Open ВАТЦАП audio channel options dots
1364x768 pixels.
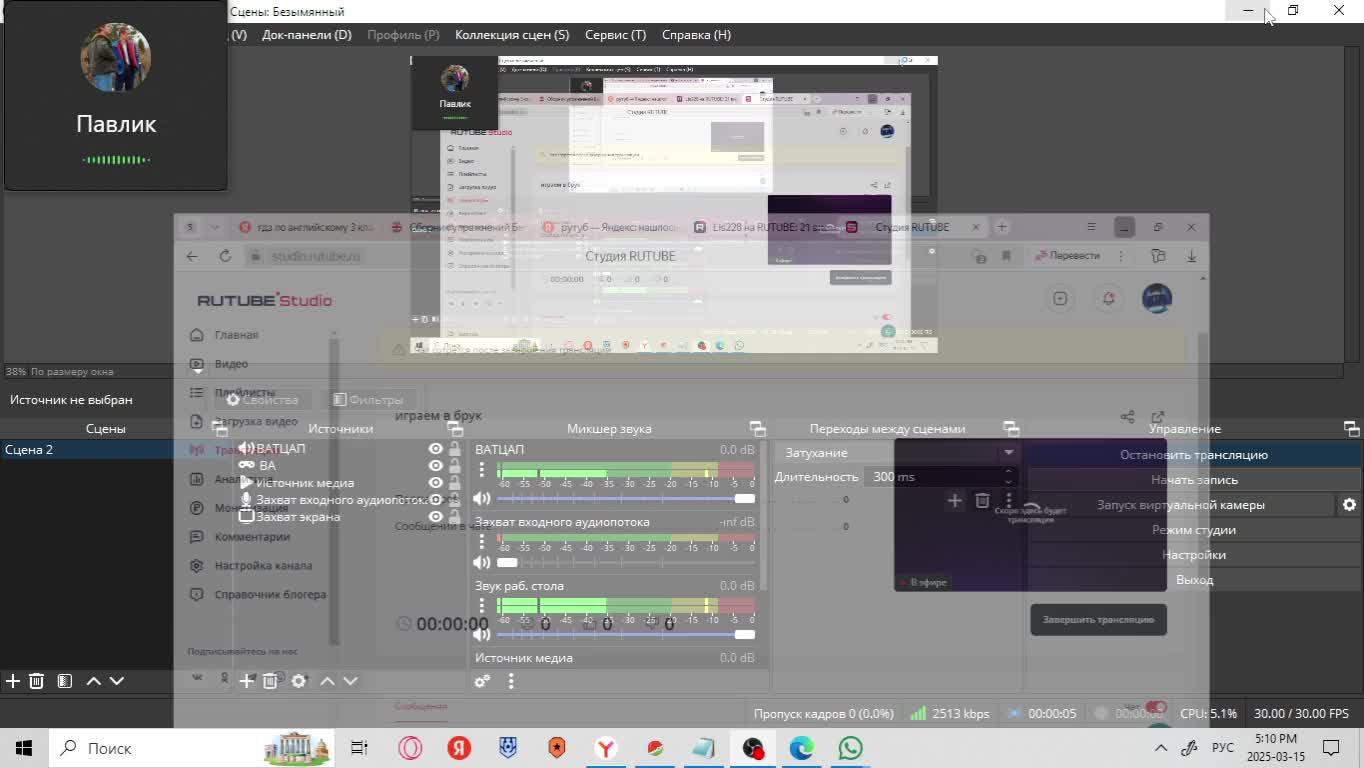pos(482,469)
